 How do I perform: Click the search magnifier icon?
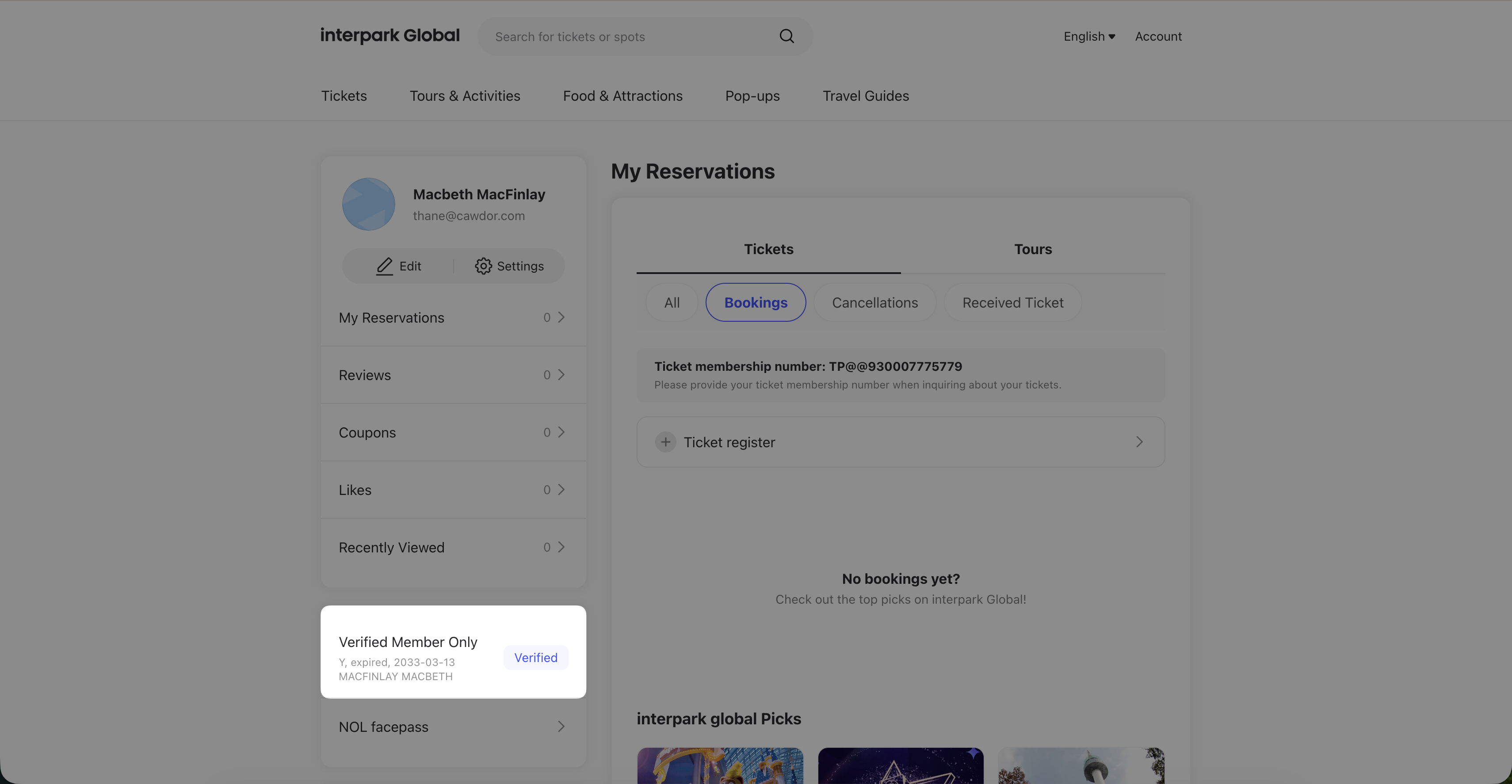(x=787, y=36)
